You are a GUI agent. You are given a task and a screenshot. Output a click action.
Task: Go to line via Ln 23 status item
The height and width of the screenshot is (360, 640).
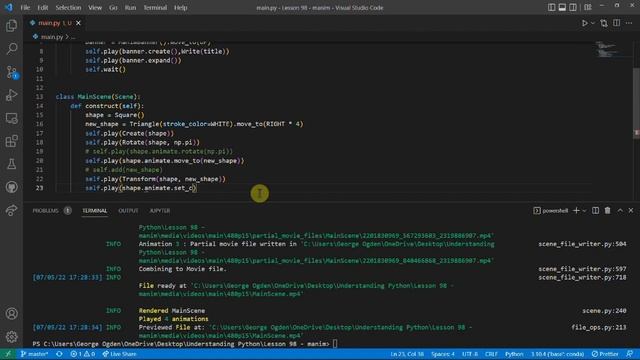(x=407, y=354)
